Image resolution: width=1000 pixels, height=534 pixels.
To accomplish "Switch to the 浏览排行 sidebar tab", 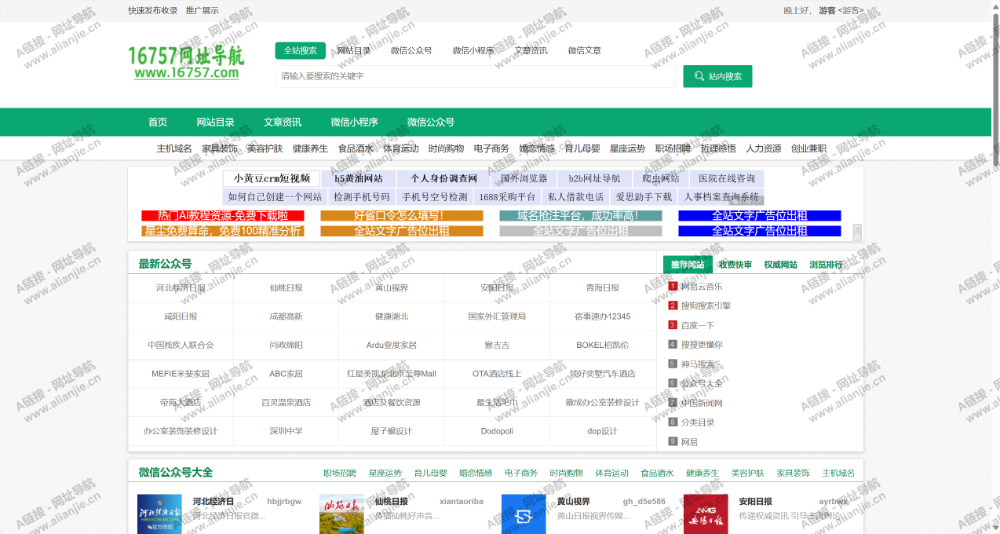I will [x=826, y=264].
